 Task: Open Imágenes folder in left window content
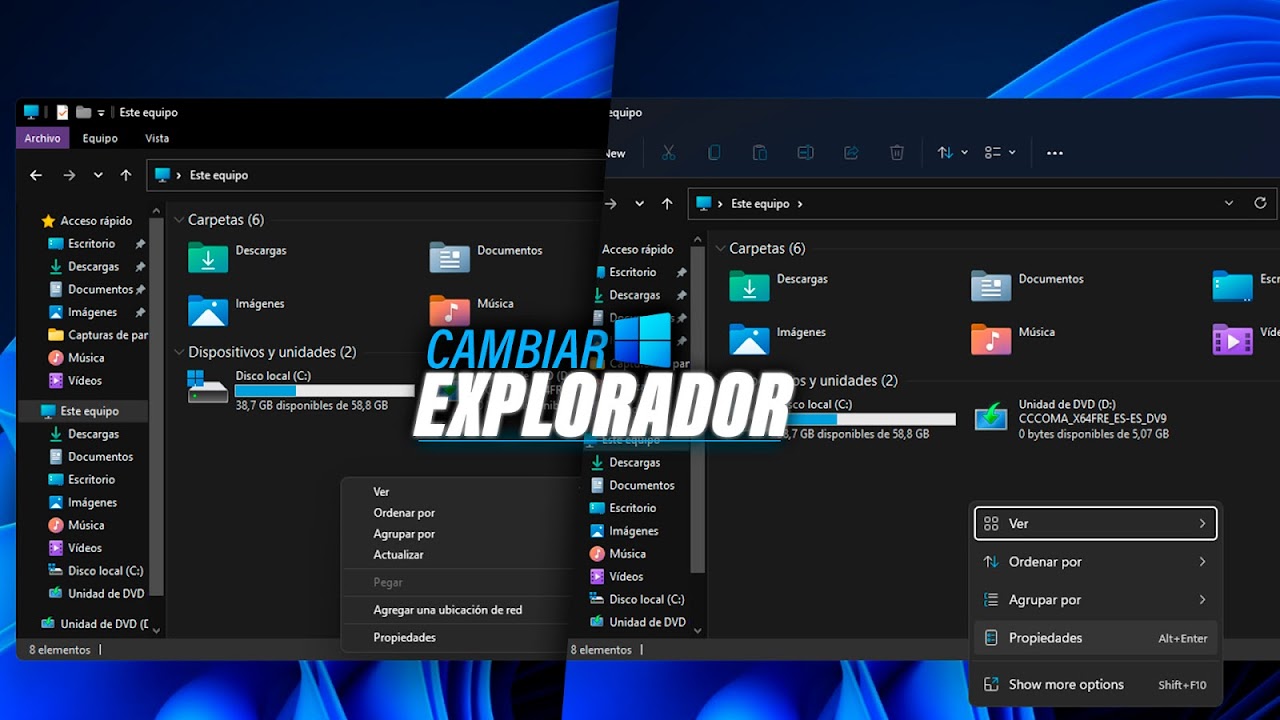pyautogui.click(x=237, y=309)
